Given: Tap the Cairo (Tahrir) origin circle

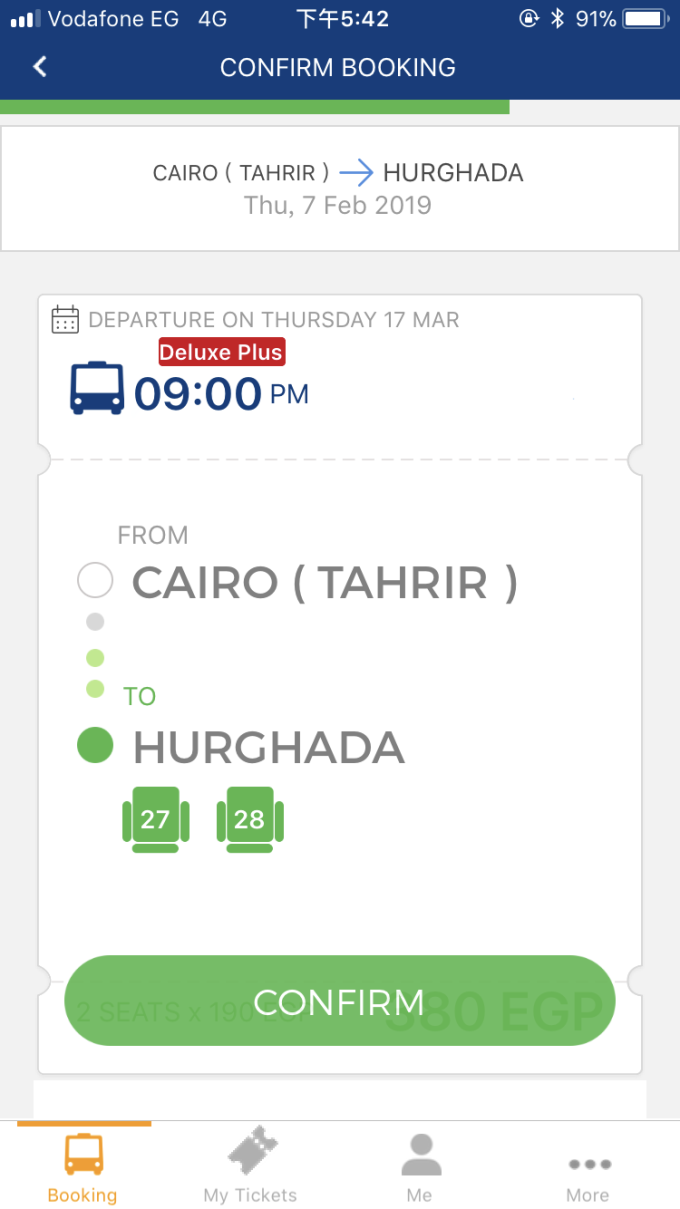Looking at the screenshot, I should [95, 581].
